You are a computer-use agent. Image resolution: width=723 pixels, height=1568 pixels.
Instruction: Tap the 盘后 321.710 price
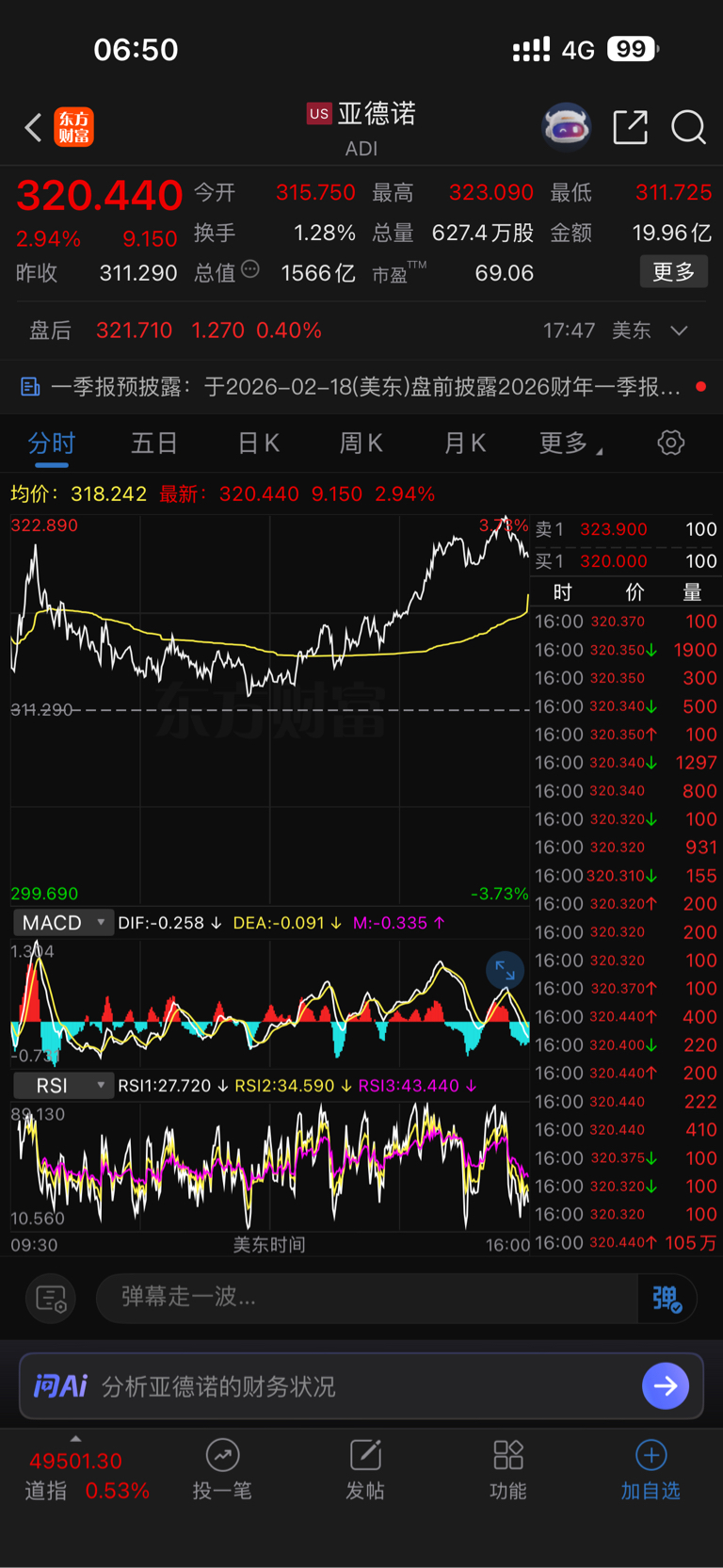click(135, 331)
